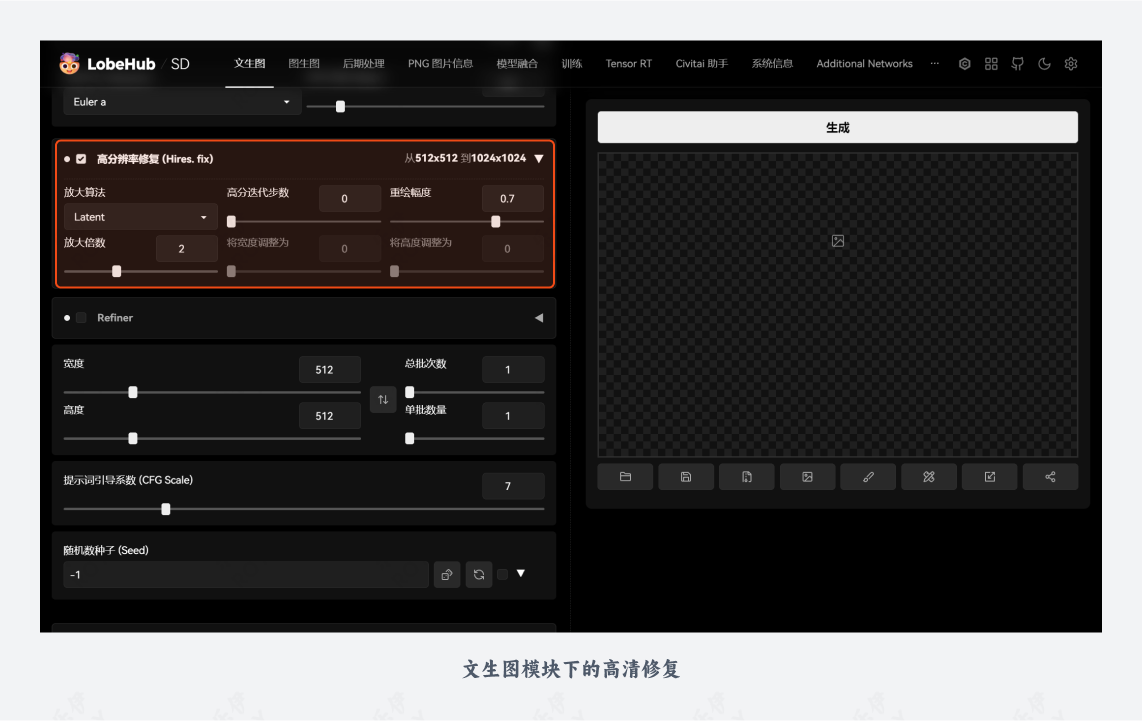The width and height of the screenshot is (1142, 721).
Task: Click the image placeholder icon in preview
Action: 838,241
